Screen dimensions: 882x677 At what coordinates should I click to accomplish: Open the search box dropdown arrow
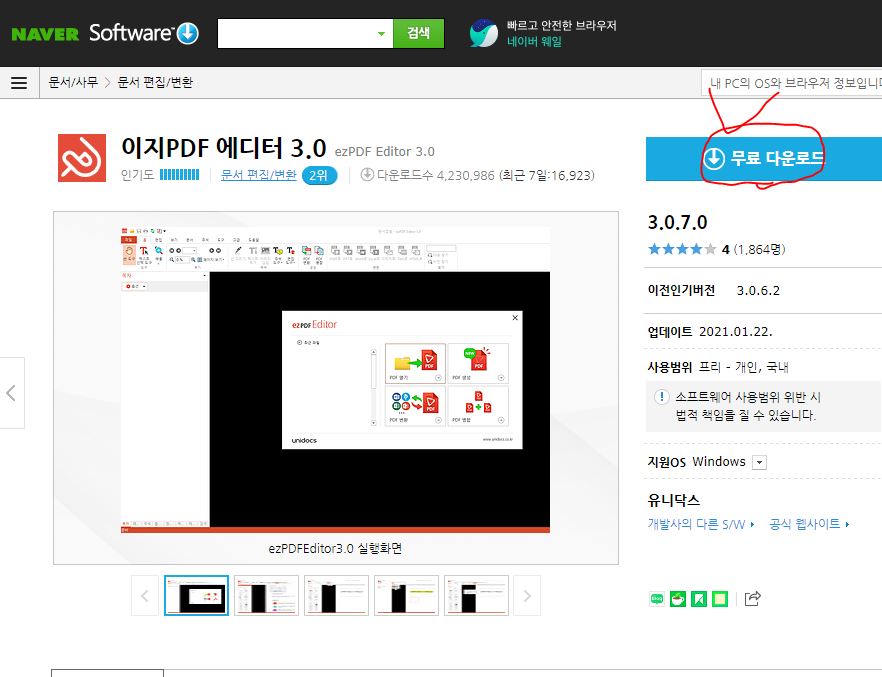click(381, 34)
